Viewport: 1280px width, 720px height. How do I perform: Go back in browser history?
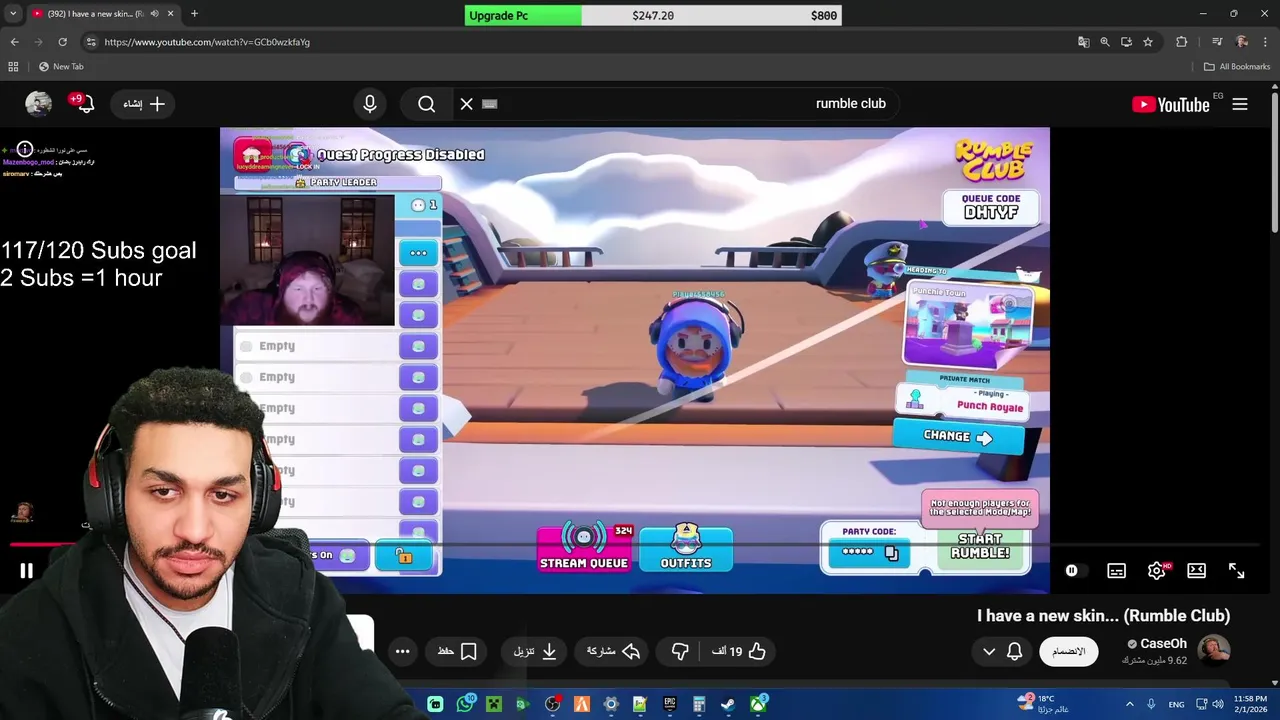tap(14, 42)
